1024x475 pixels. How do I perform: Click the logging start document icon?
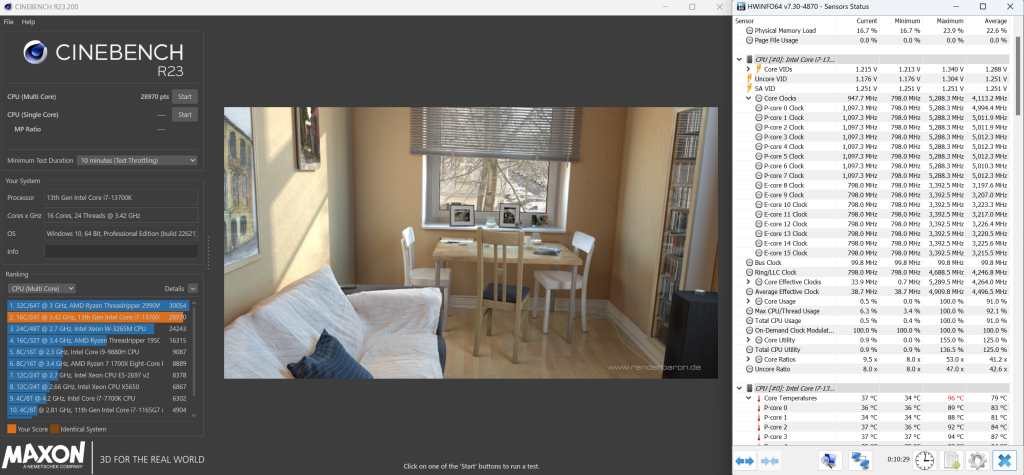coord(951,460)
